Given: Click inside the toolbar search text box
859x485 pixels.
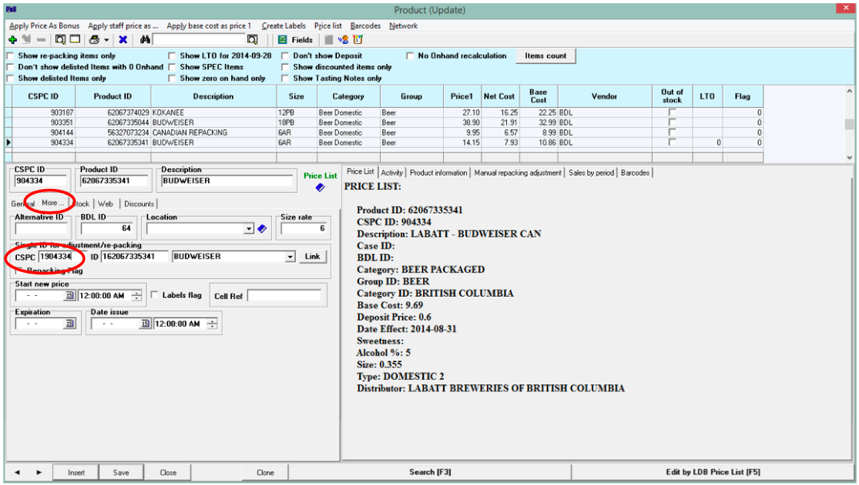Looking at the screenshot, I should 199,40.
